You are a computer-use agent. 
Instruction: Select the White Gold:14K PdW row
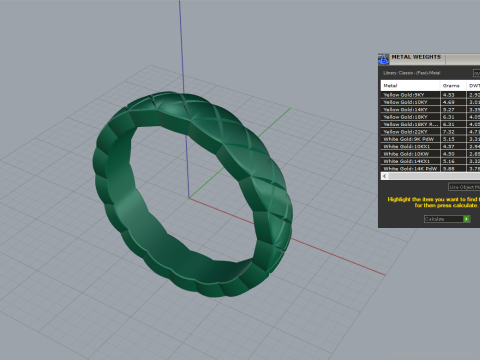(430, 168)
